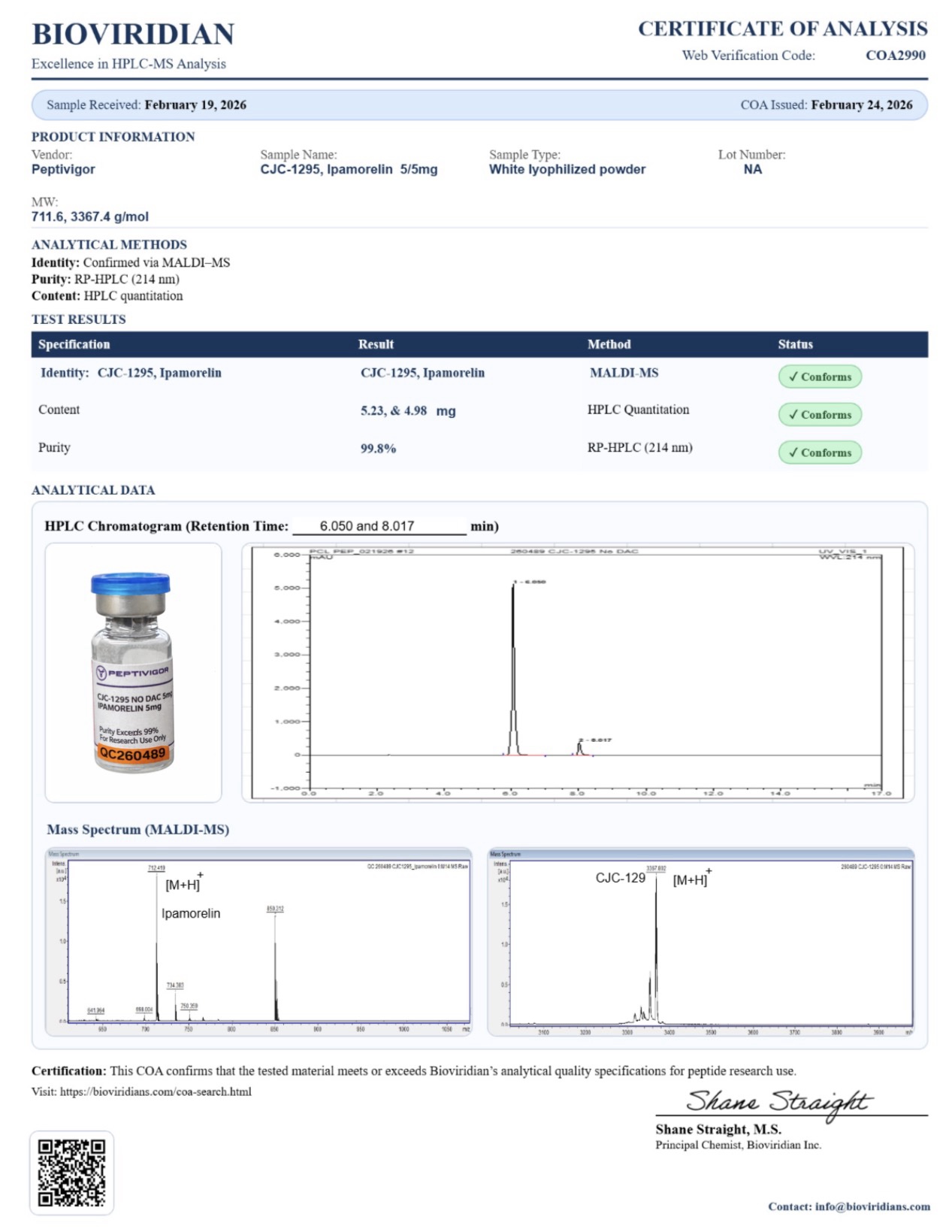Click the 99.8% purity result
The image size is (952, 1232).
(378, 449)
